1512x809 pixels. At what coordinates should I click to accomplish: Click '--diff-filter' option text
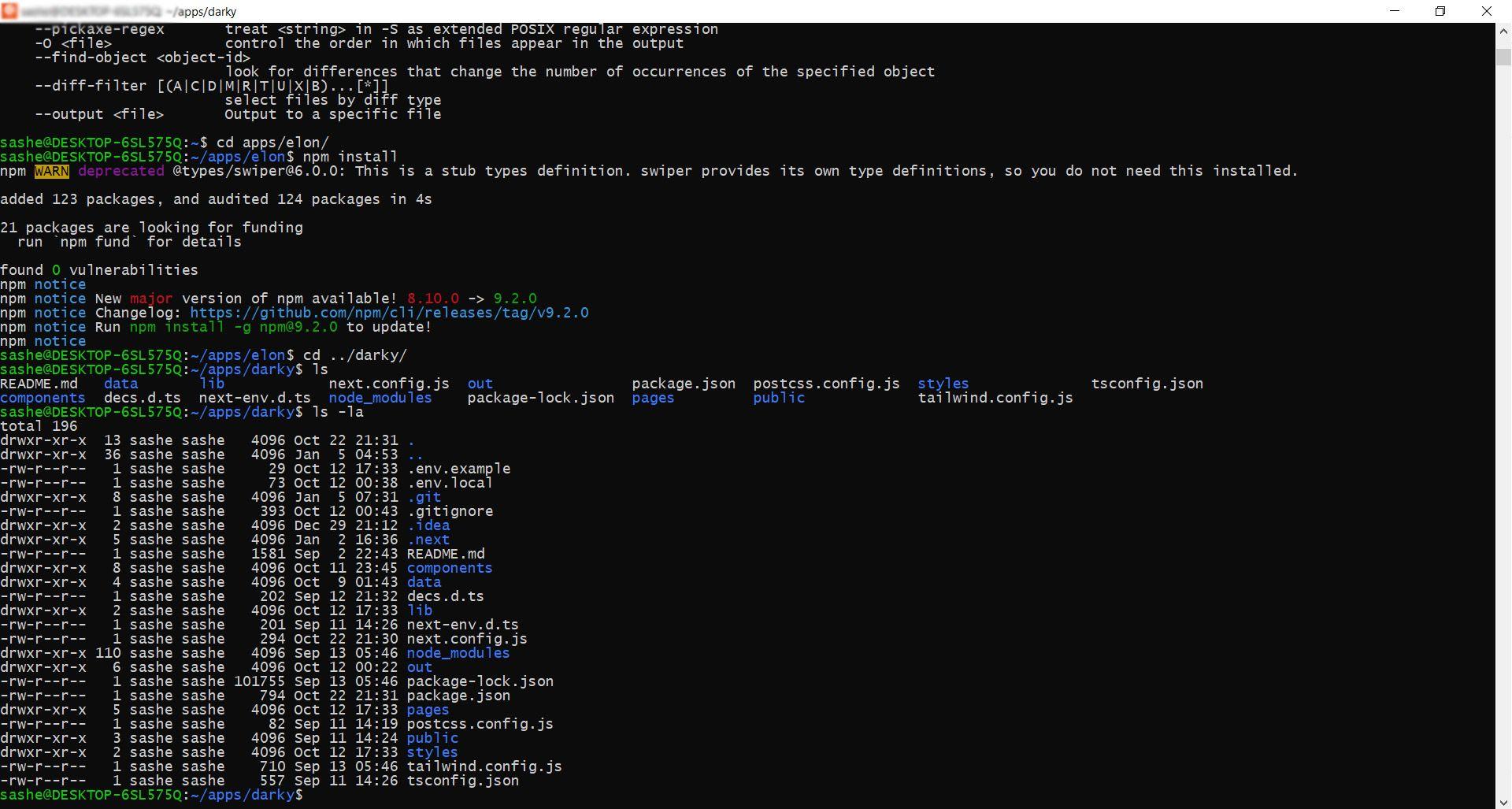(x=91, y=86)
